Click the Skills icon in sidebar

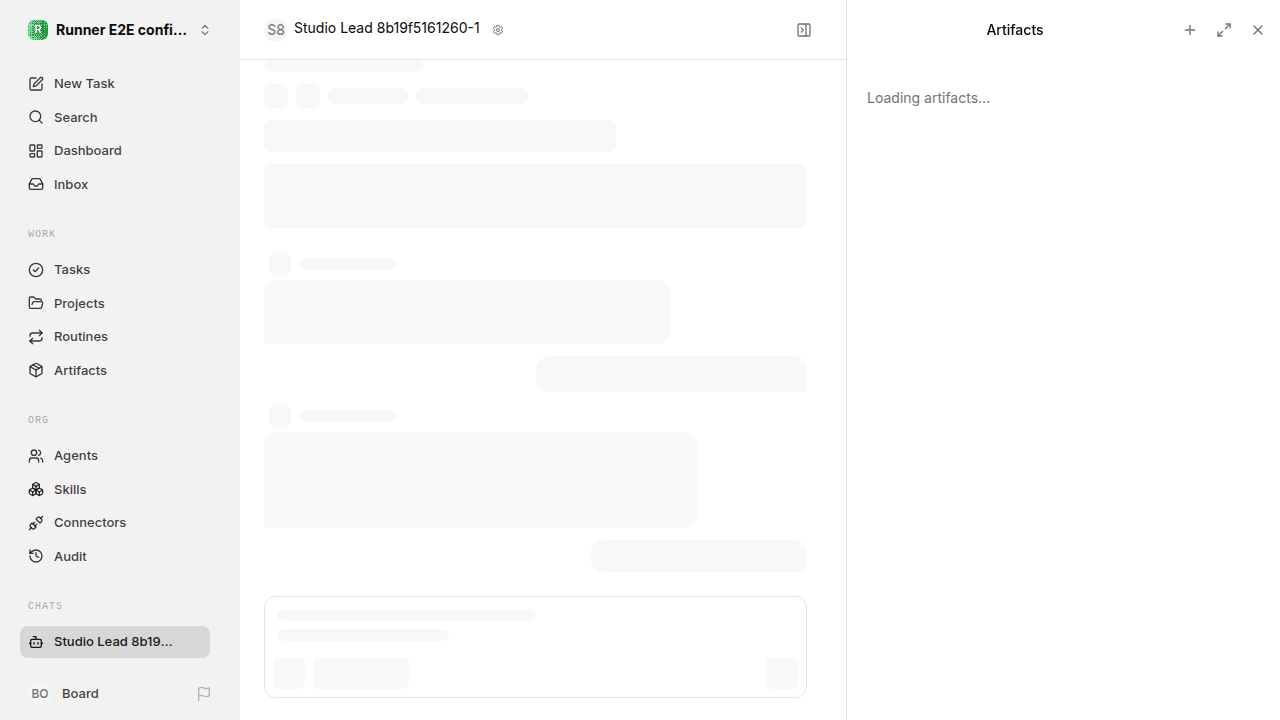coord(36,489)
